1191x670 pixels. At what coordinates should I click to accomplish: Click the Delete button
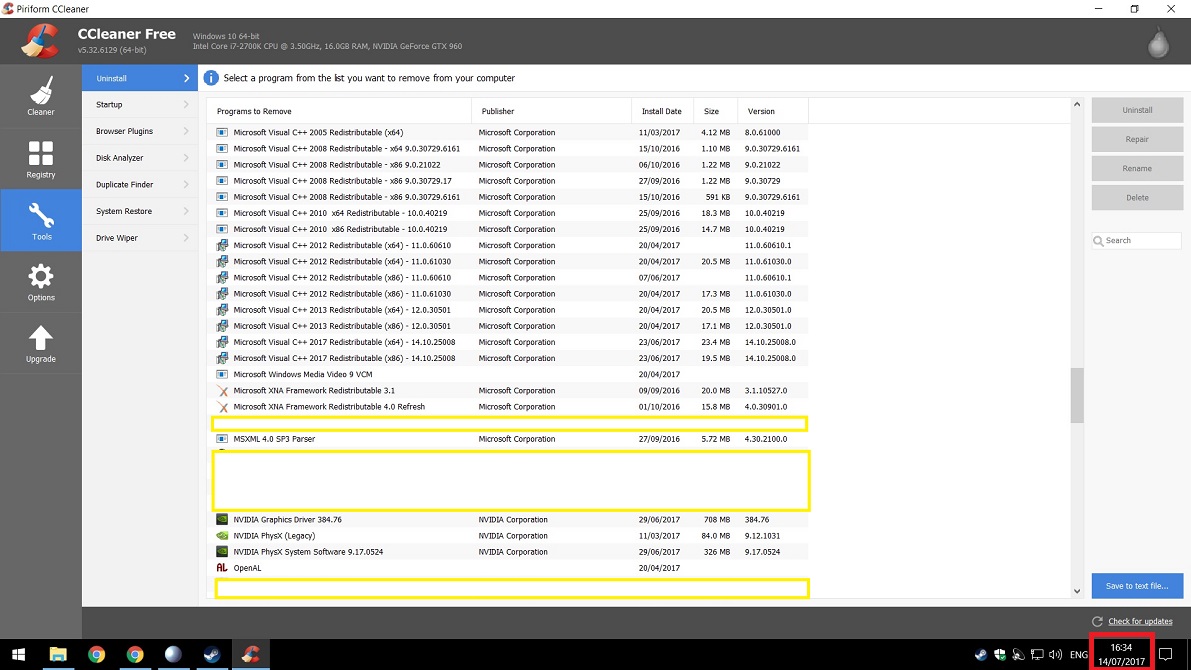point(1137,198)
